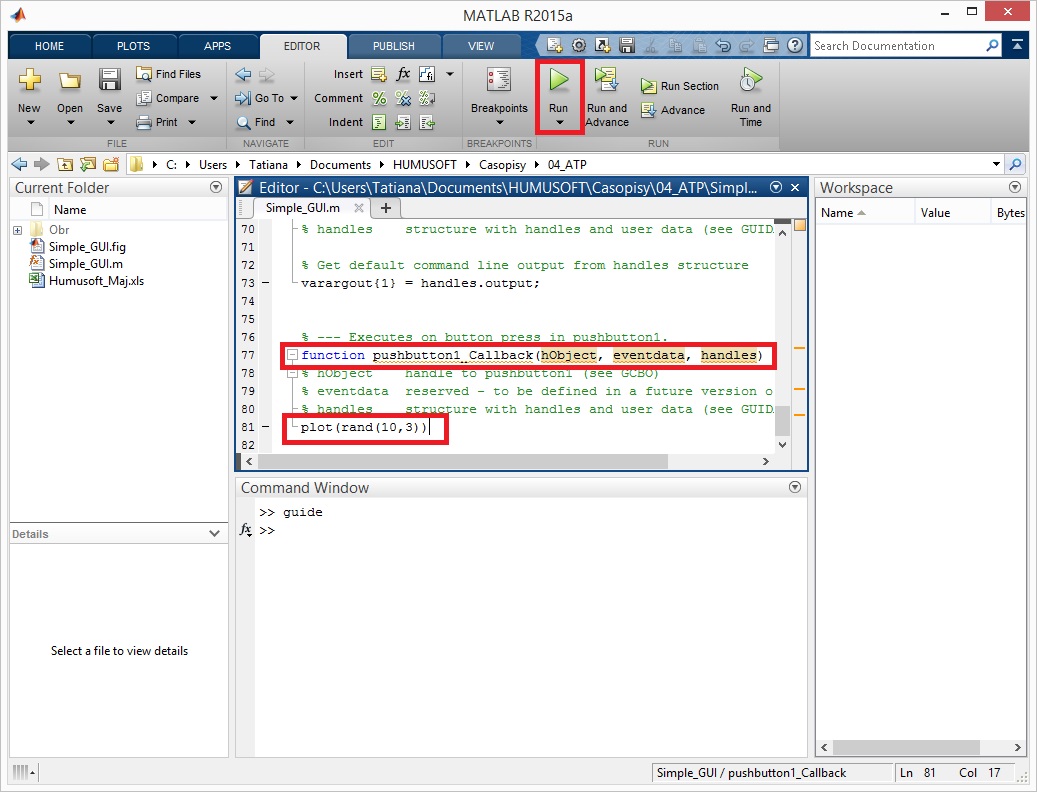Switch to the APPS tab
Viewport: 1037px width, 792px height.
[218, 46]
